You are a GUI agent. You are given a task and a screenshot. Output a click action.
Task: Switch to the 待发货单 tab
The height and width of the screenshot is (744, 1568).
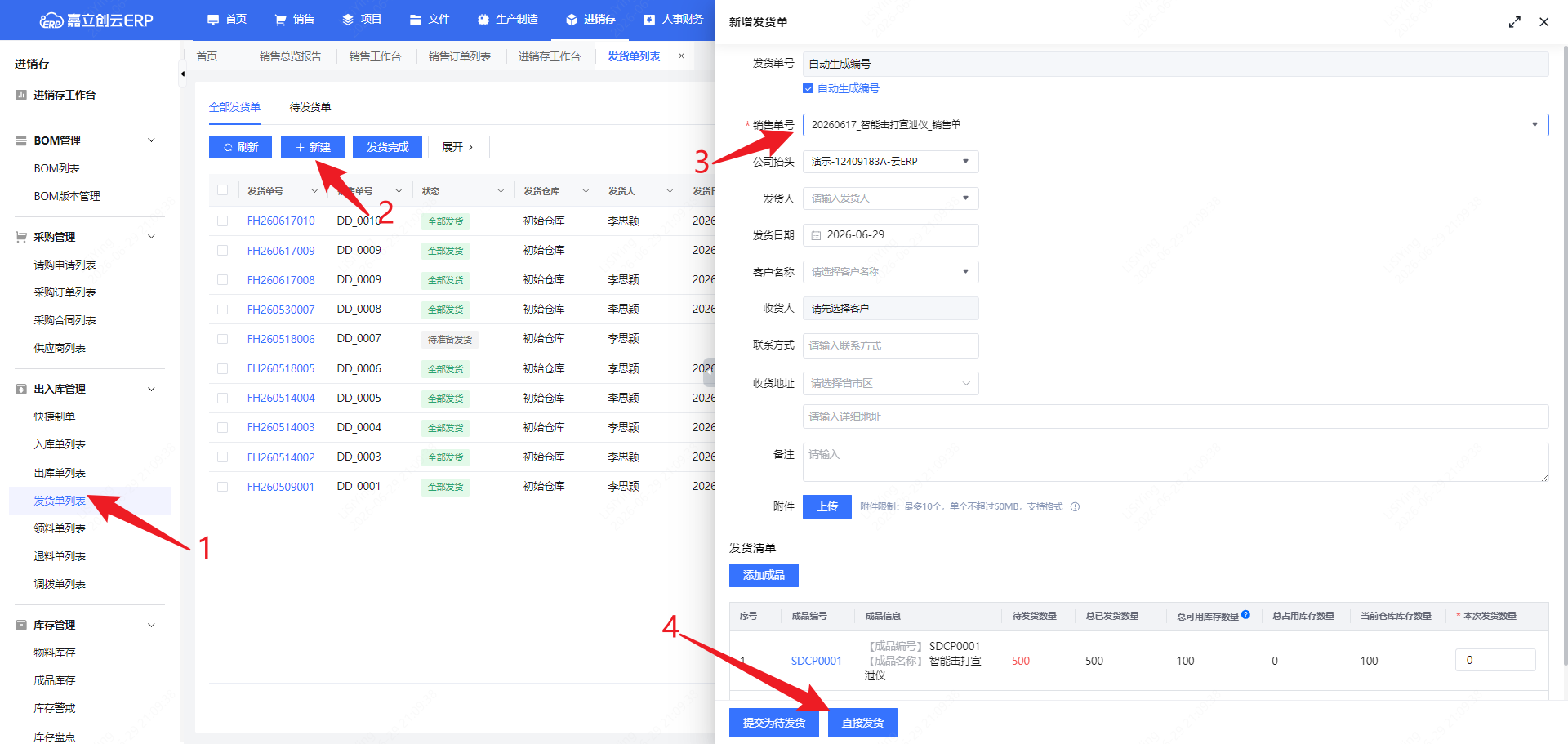click(310, 107)
